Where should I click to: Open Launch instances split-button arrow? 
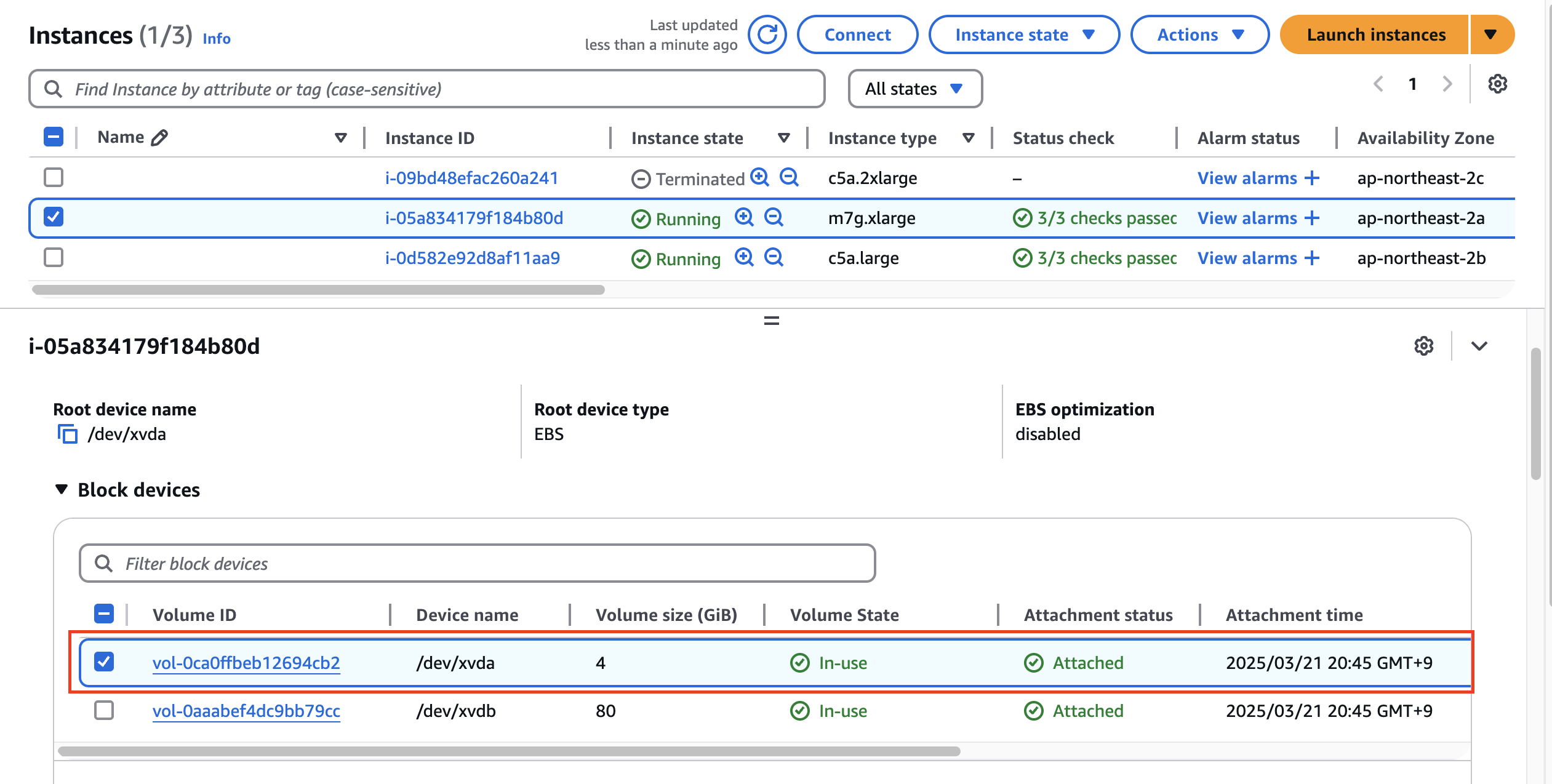1490,34
